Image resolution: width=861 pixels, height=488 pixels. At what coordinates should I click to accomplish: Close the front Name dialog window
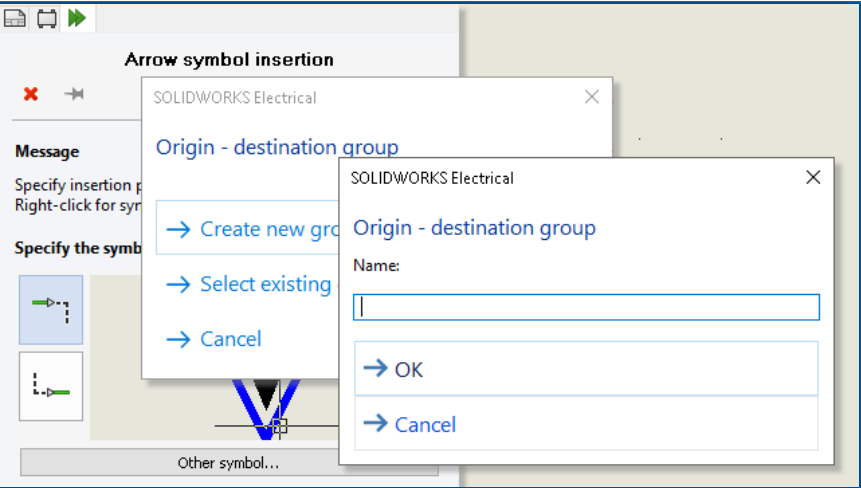[813, 177]
